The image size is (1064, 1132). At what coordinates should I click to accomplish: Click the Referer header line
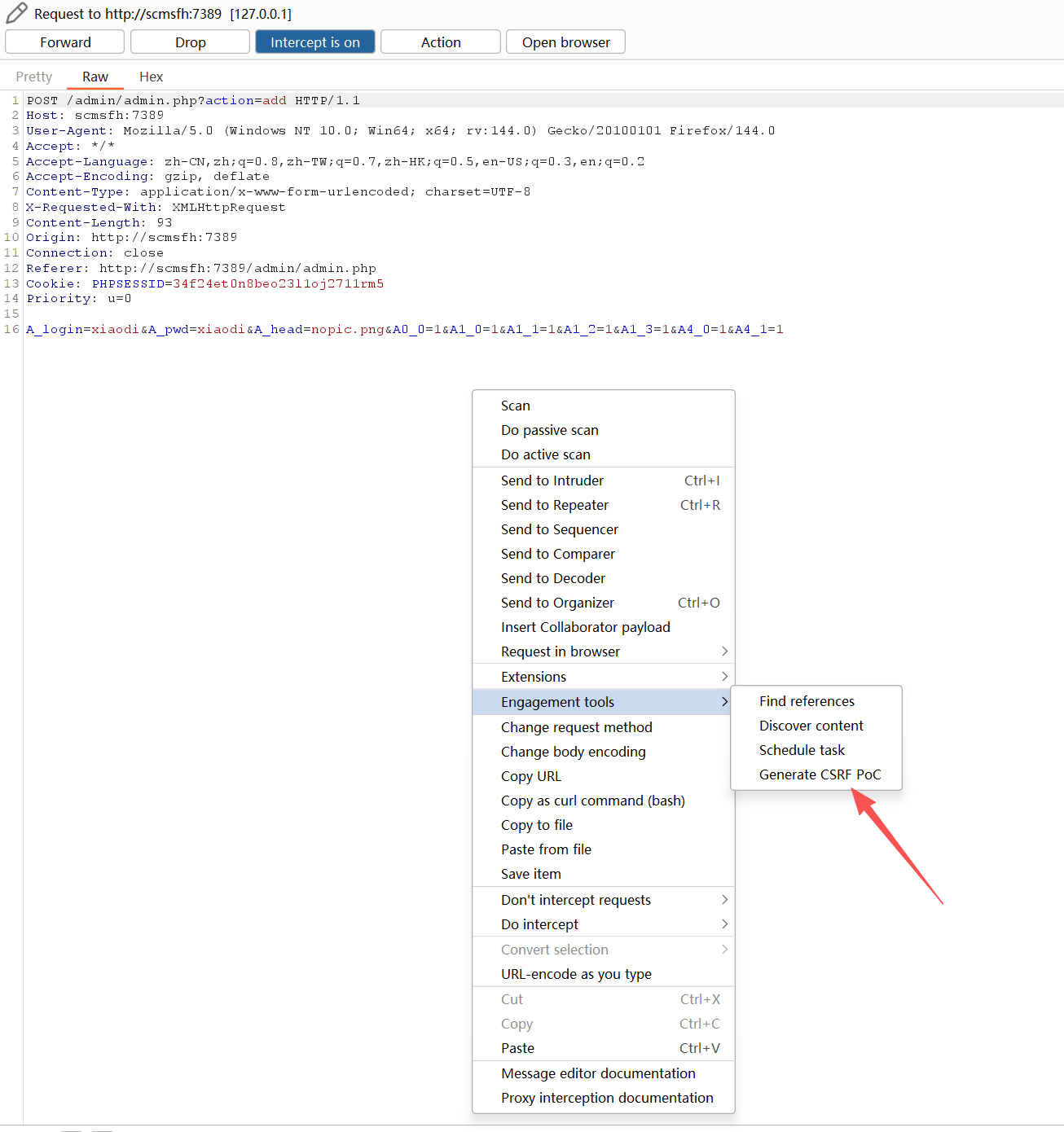[201, 268]
